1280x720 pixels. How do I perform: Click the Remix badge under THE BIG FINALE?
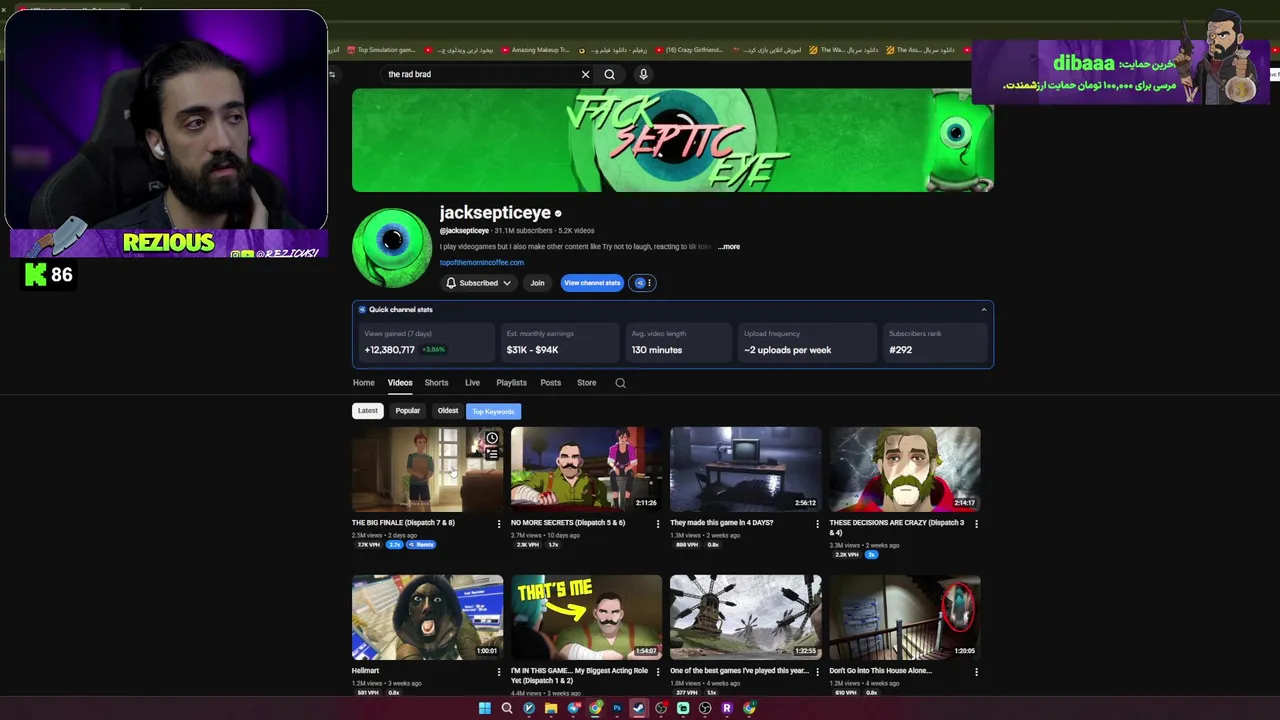[x=421, y=545]
